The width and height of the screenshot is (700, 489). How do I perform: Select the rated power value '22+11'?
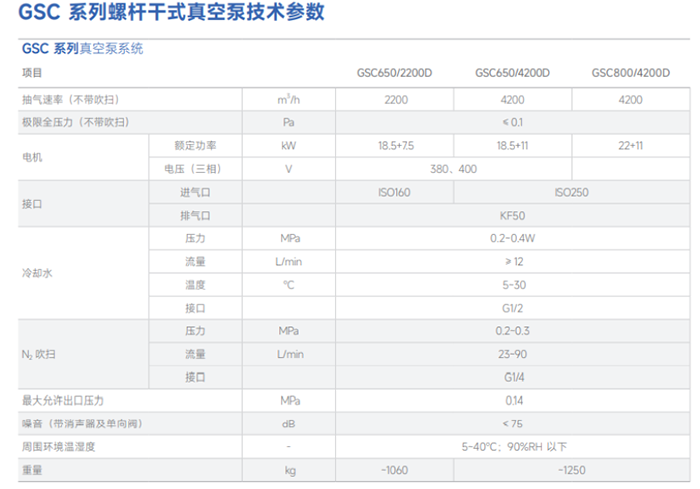coord(630,146)
